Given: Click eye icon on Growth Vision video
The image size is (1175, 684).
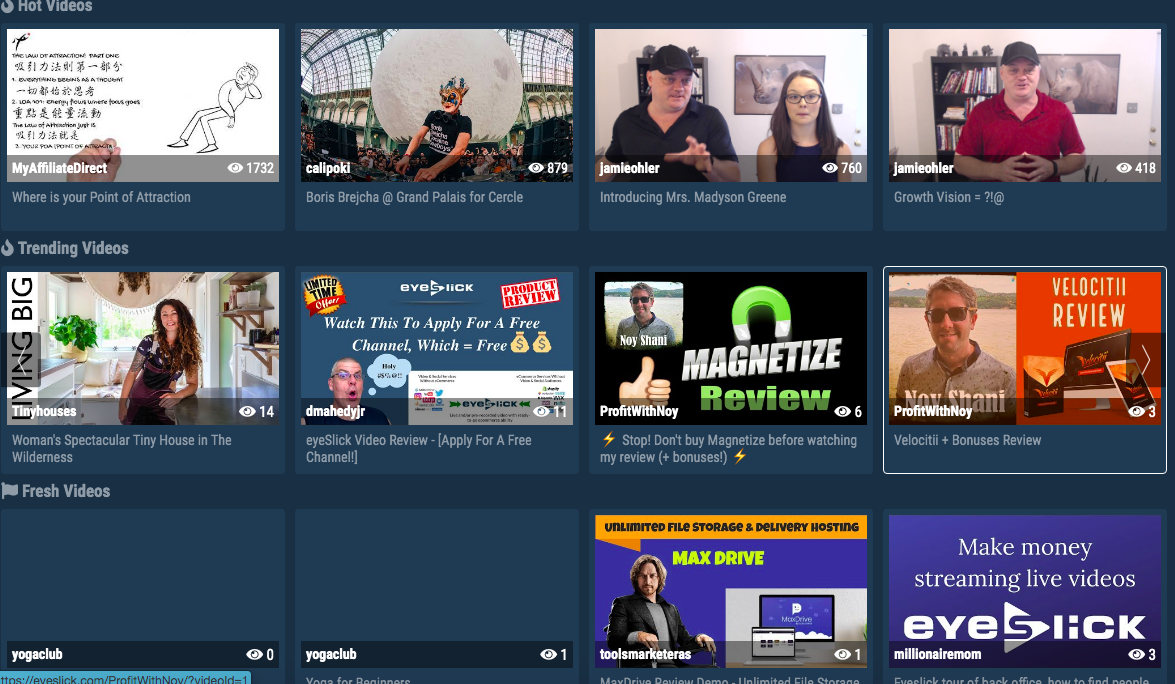Looking at the screenshot, I should coord(1124,168).
